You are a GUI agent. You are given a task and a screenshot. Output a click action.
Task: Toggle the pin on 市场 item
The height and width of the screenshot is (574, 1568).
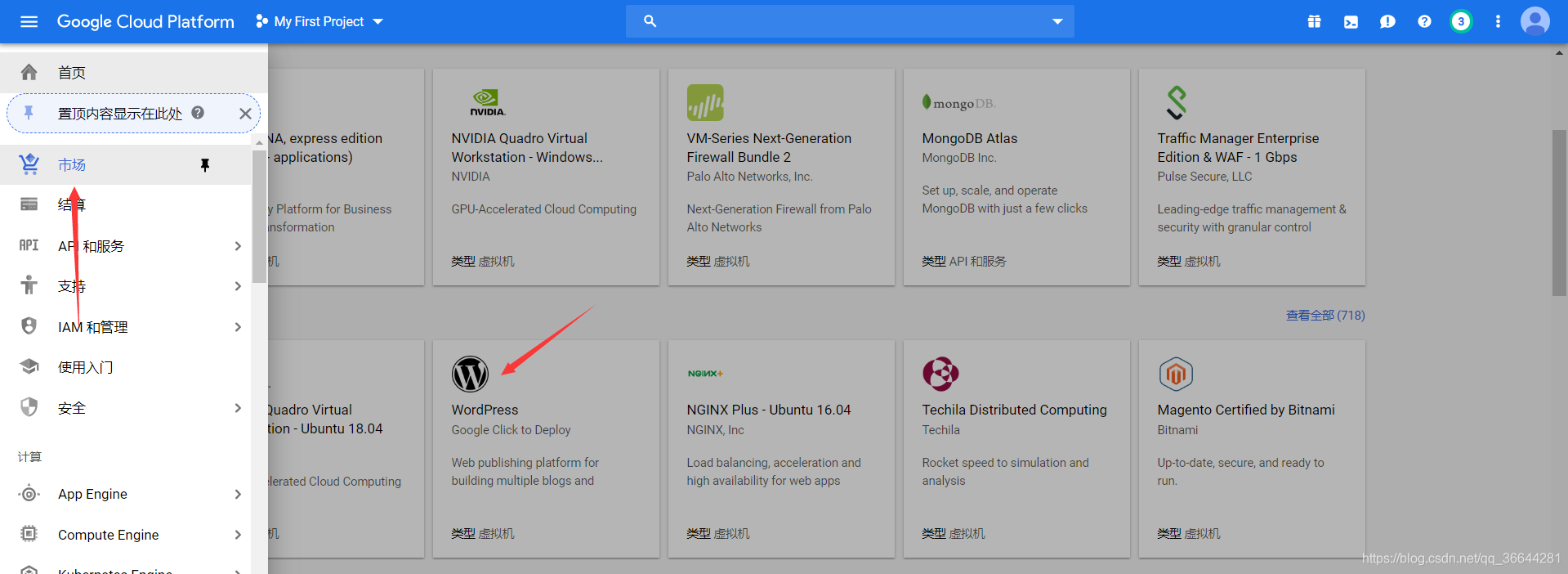click(205, 165)
